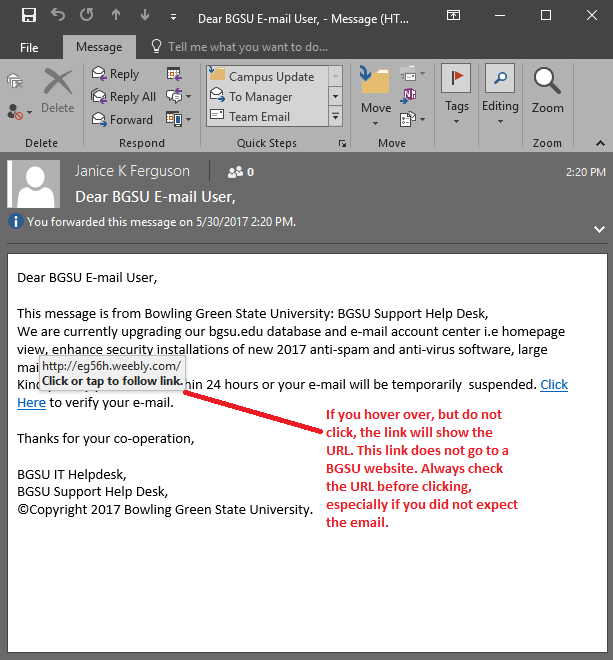Select the Message ribbon tab
This screenshot has width=613, height=660.
99,47
